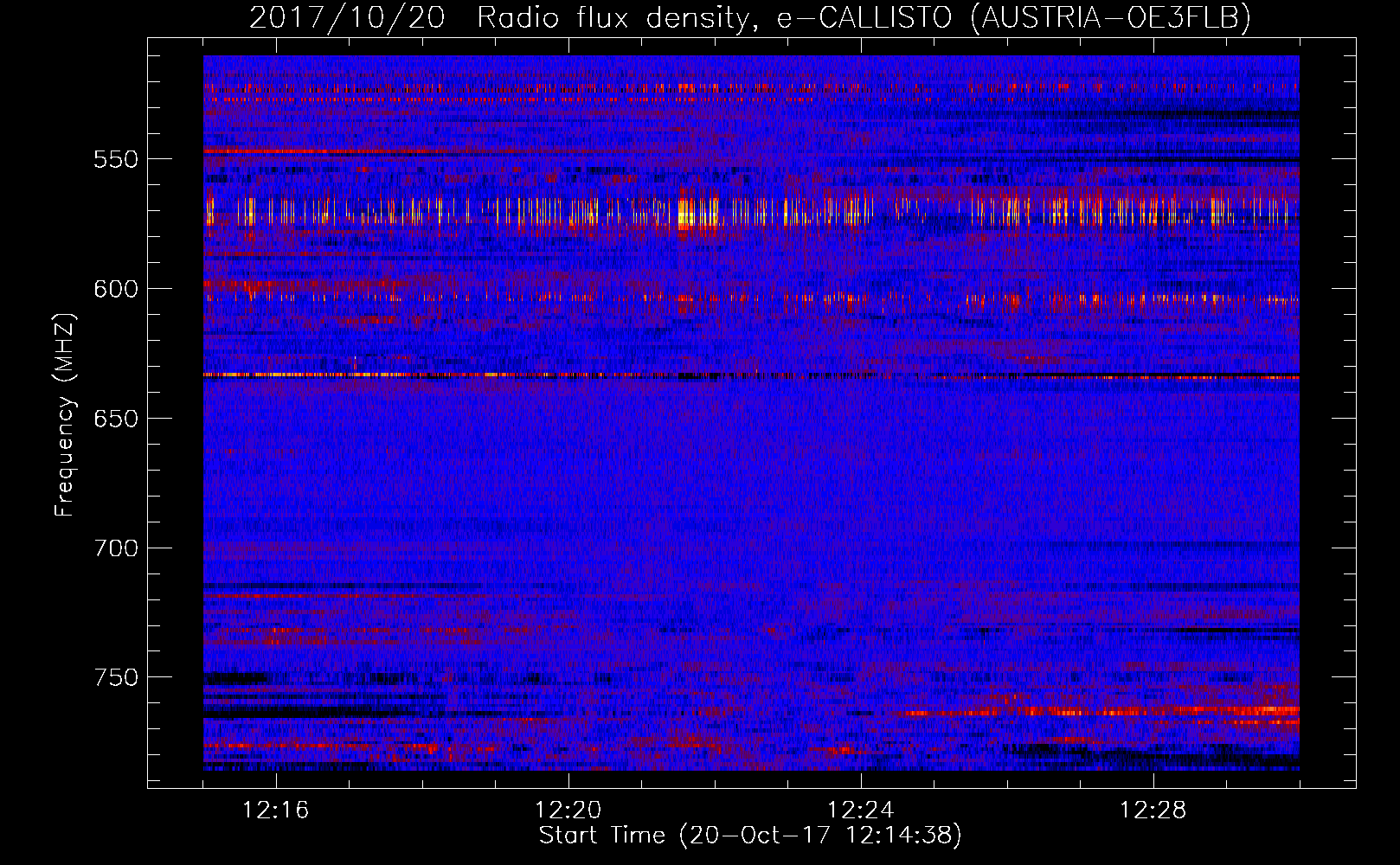
Task: Select the 600 frequency tick label
Action: pos(116,289)
